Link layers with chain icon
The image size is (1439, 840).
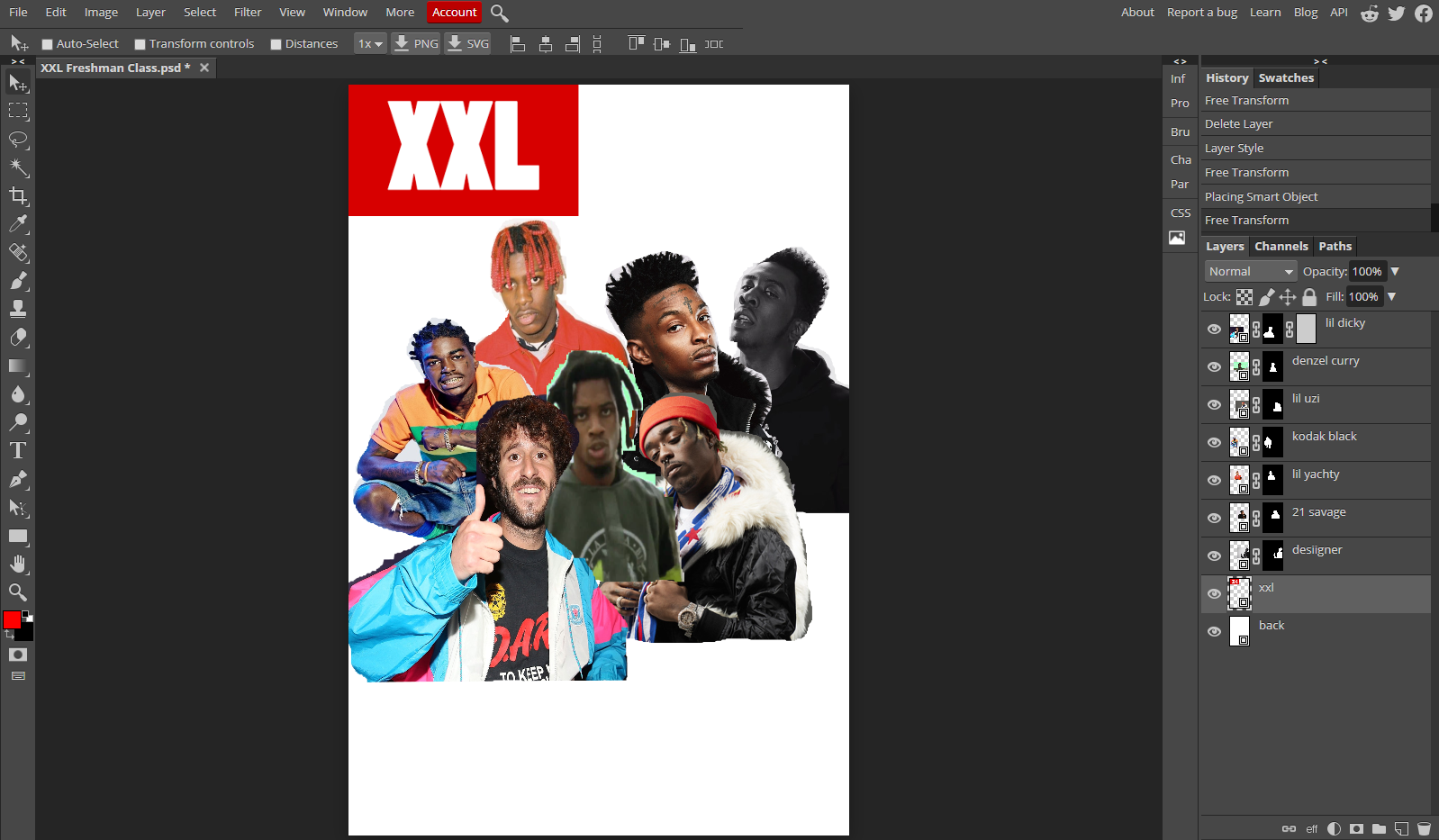point(1289,828)
